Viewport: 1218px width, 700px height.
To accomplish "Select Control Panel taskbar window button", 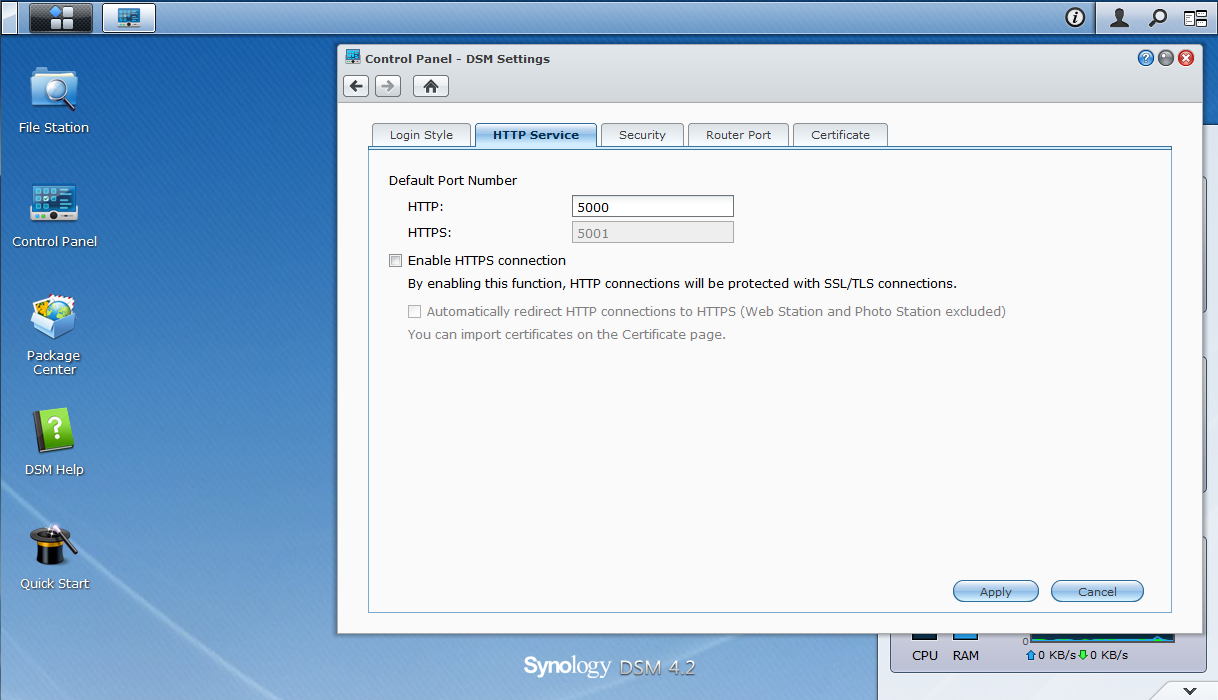I will 129,17.
